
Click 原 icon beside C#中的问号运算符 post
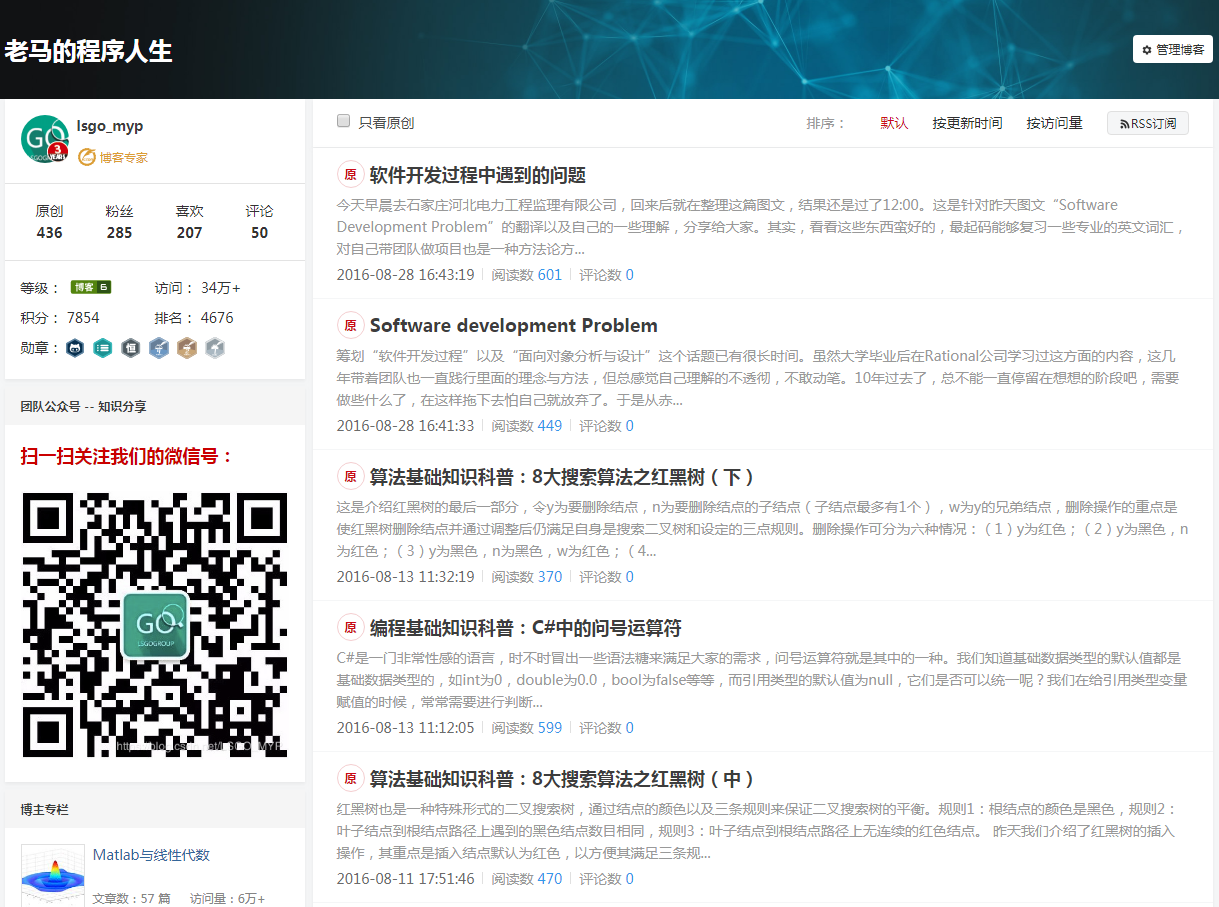tap(350, 628)
